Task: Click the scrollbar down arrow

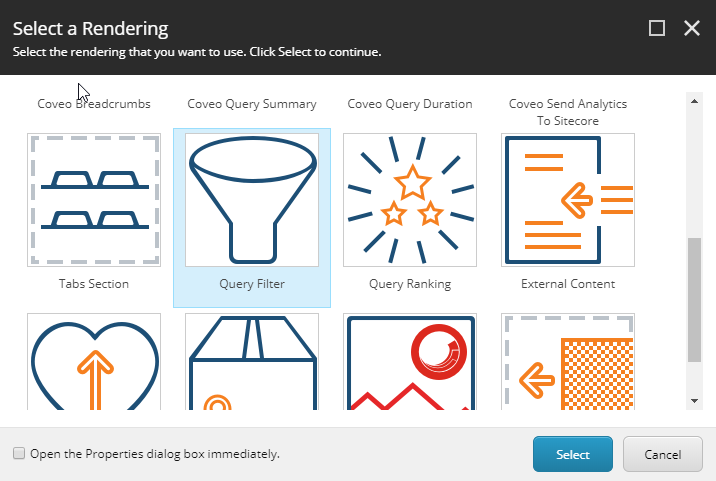Action: (695, 401)
